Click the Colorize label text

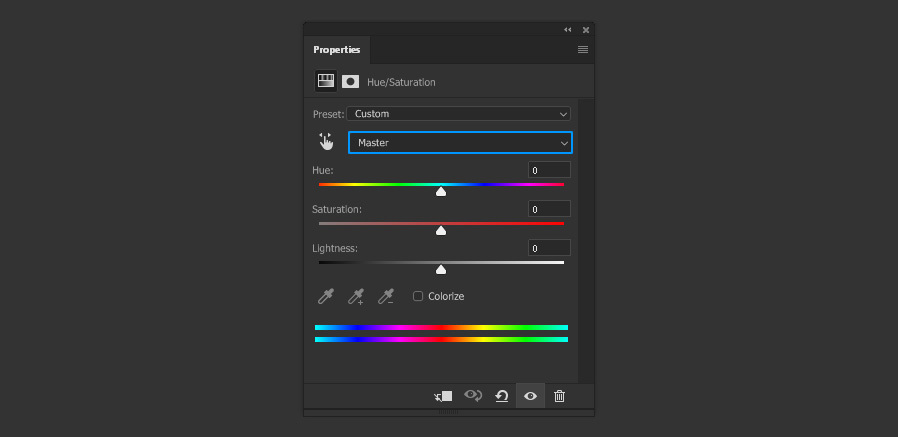pyautogui.click(x=446, y=296)
